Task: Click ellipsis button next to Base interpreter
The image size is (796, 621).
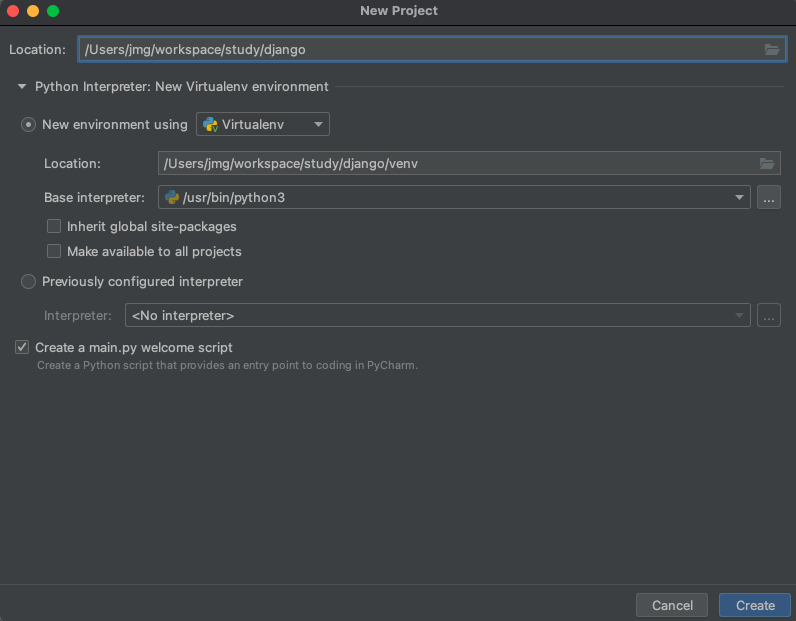Action: pos(769,197)
